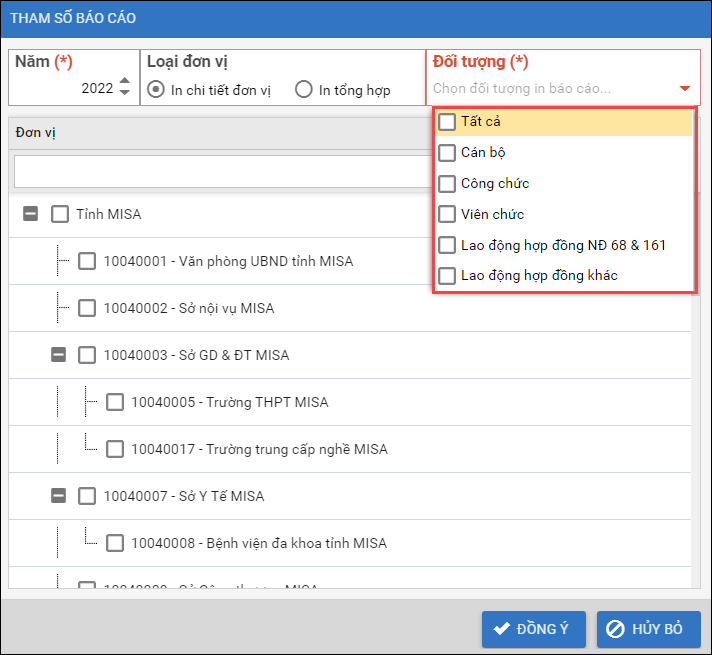Collapse the Sở Y Tế MISA node
712x655 pixels.
[x=58, y=496]
